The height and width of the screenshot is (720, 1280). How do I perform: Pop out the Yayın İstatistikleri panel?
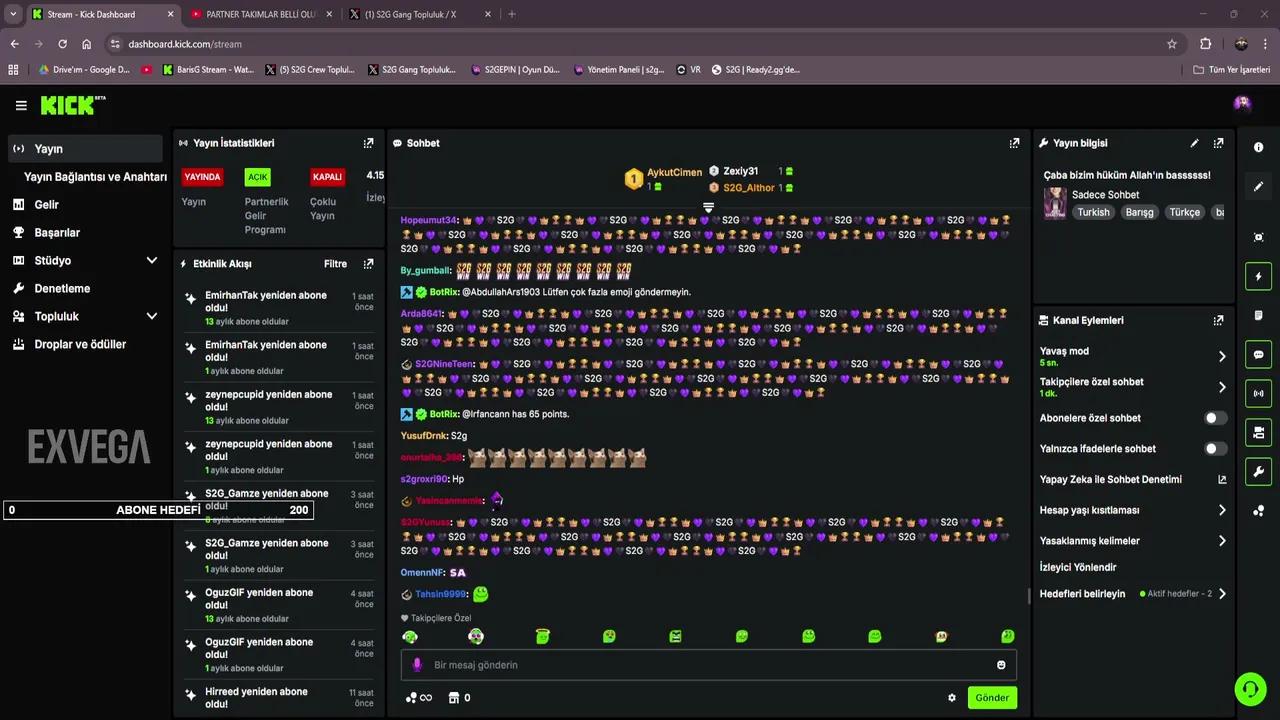point(368,143)
